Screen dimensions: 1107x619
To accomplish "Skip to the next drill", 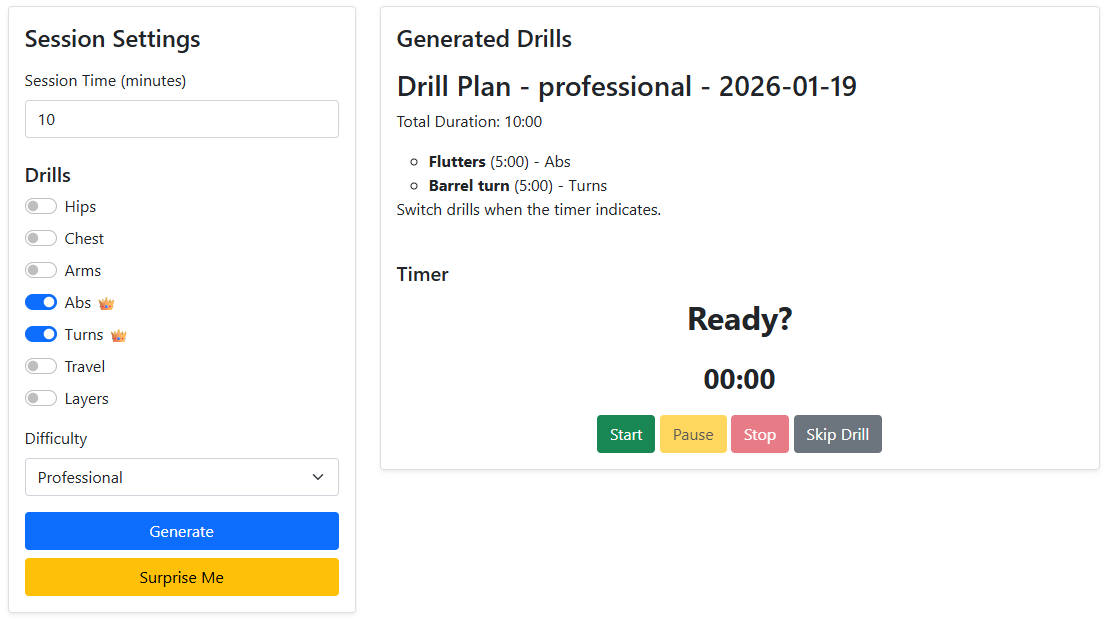I will click(x=838, y=434).
